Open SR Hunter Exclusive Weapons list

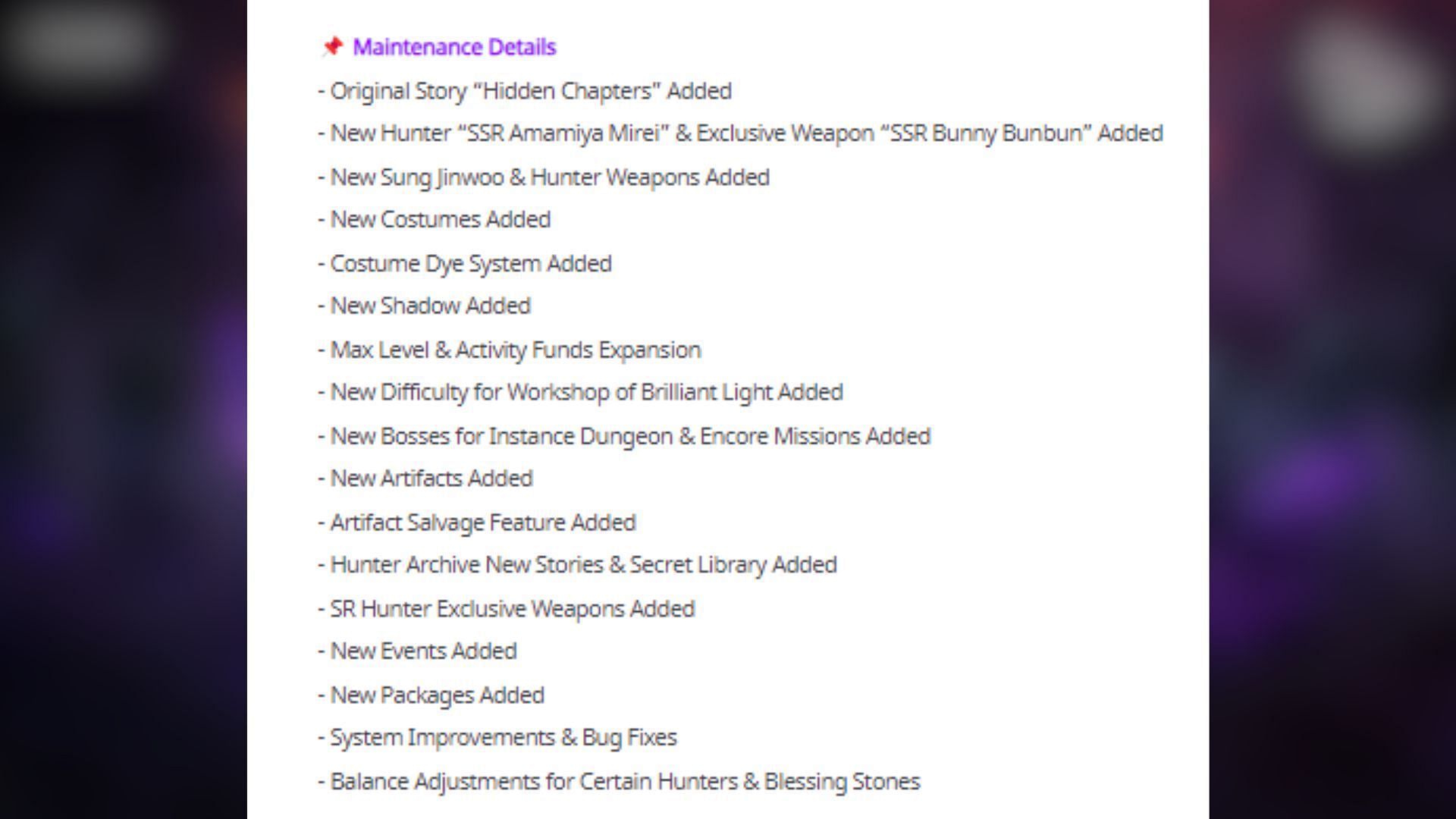point(513,608)
